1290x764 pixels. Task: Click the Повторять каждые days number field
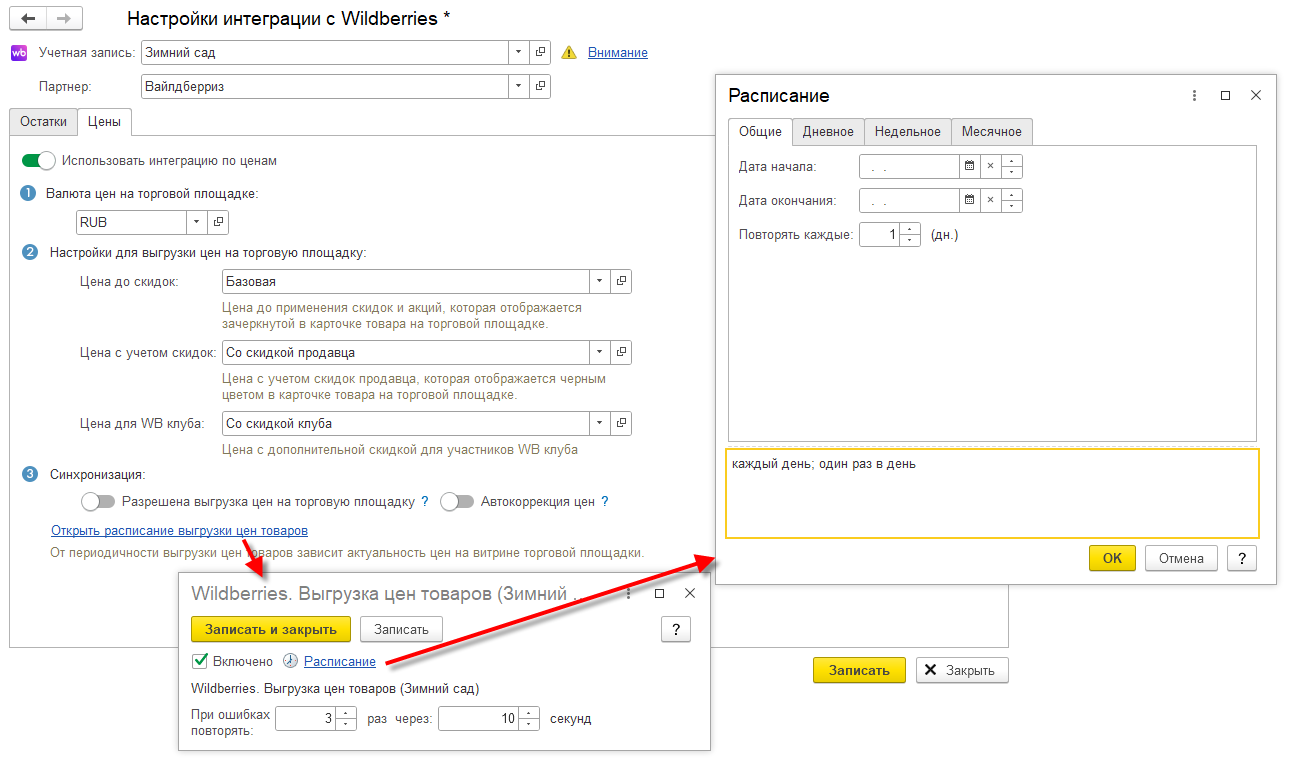(x=880, y=235)
